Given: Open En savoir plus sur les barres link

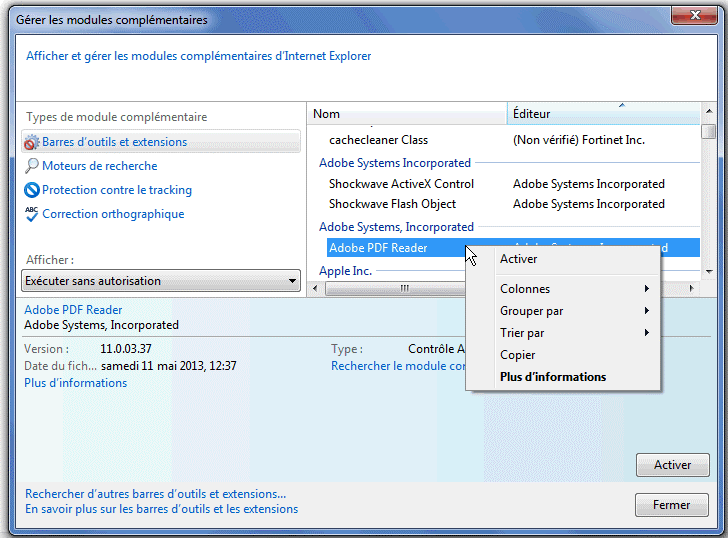Looking at the screenshot, I should [x=161, y=509].
